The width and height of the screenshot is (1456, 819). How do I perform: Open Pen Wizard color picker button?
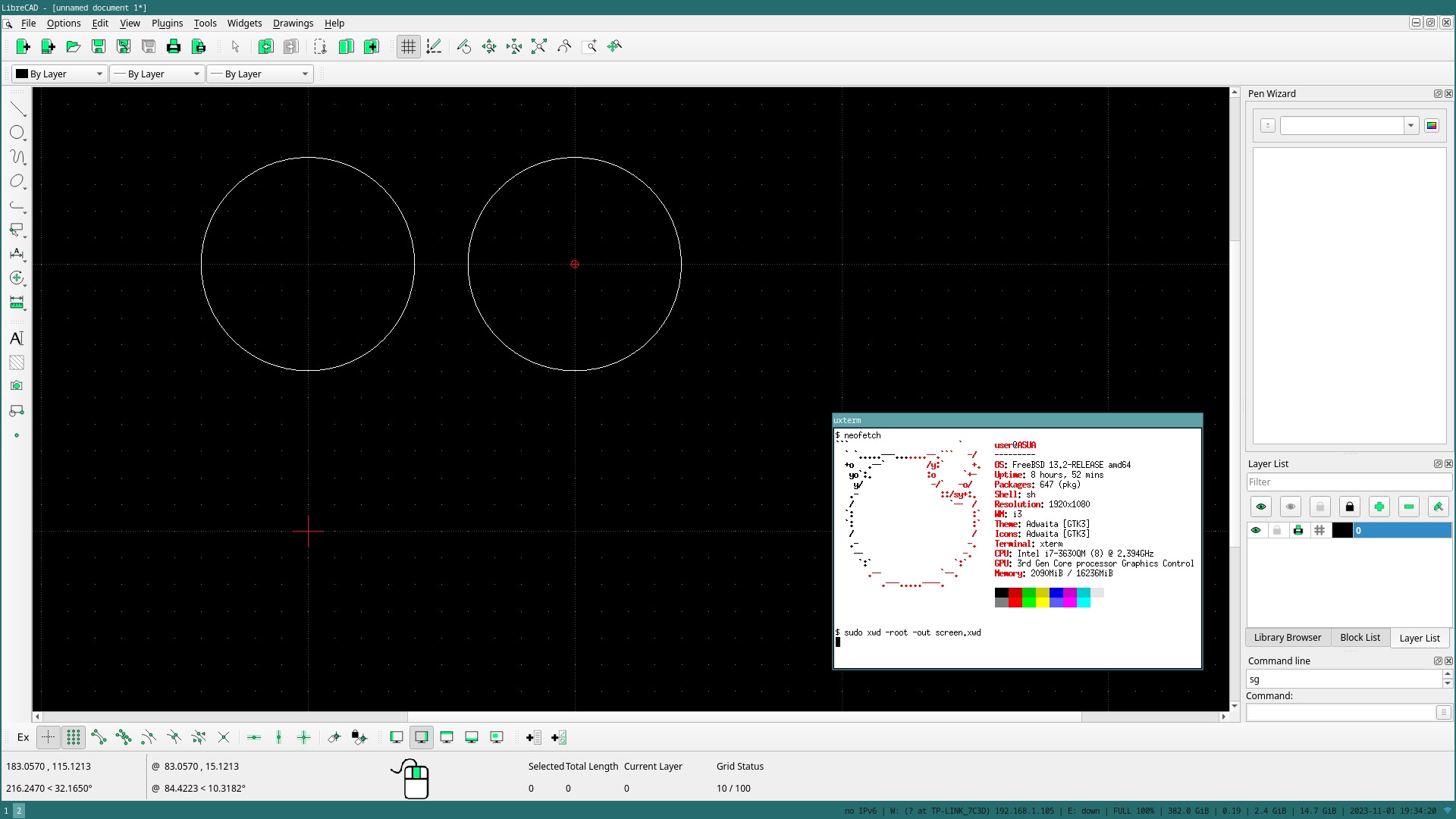click(1432, 126)
